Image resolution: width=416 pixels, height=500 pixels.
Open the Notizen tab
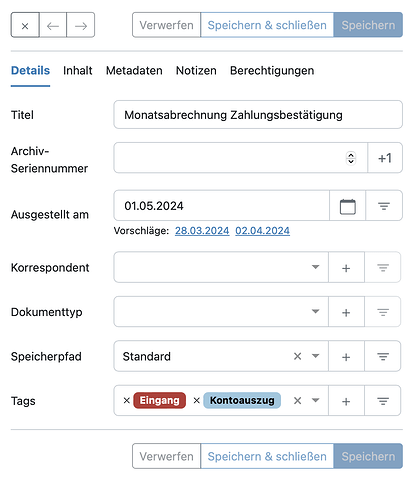(196, 71)
